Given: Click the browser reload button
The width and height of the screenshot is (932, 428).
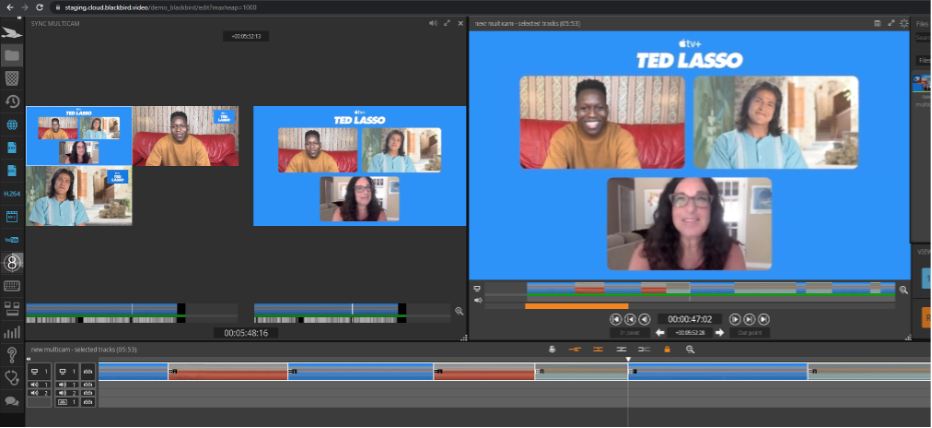Looking at the screenshot, I should [39, 7].
